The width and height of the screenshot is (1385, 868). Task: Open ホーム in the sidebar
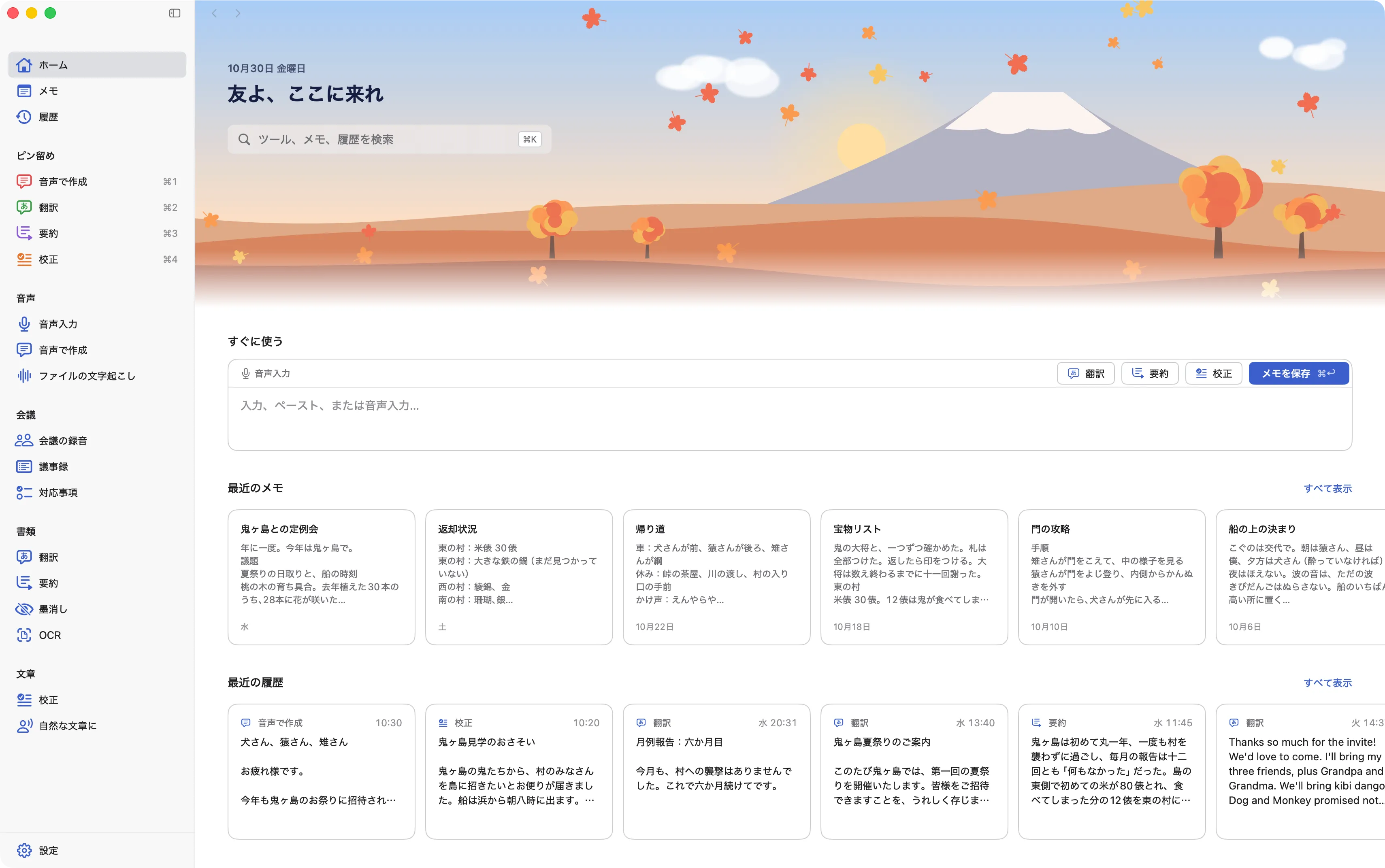[x=97, y=65]
